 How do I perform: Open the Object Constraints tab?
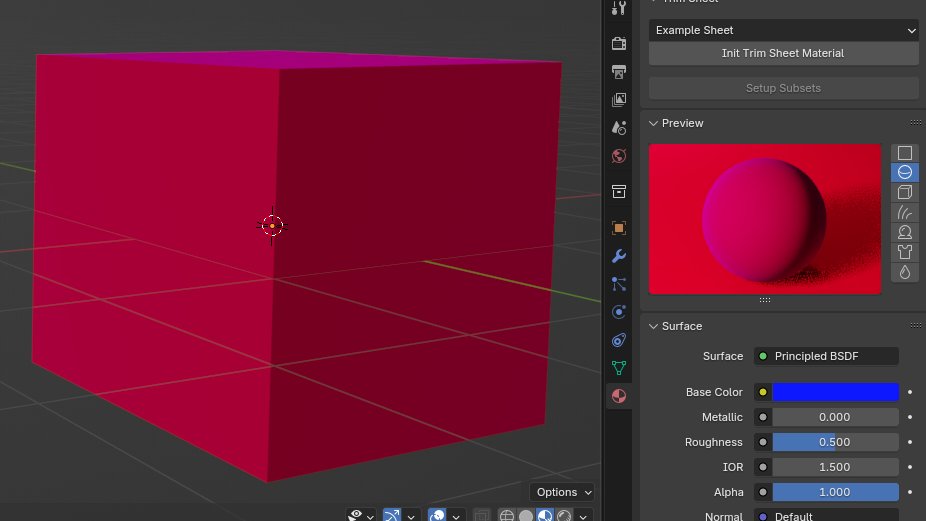(618, 340)
